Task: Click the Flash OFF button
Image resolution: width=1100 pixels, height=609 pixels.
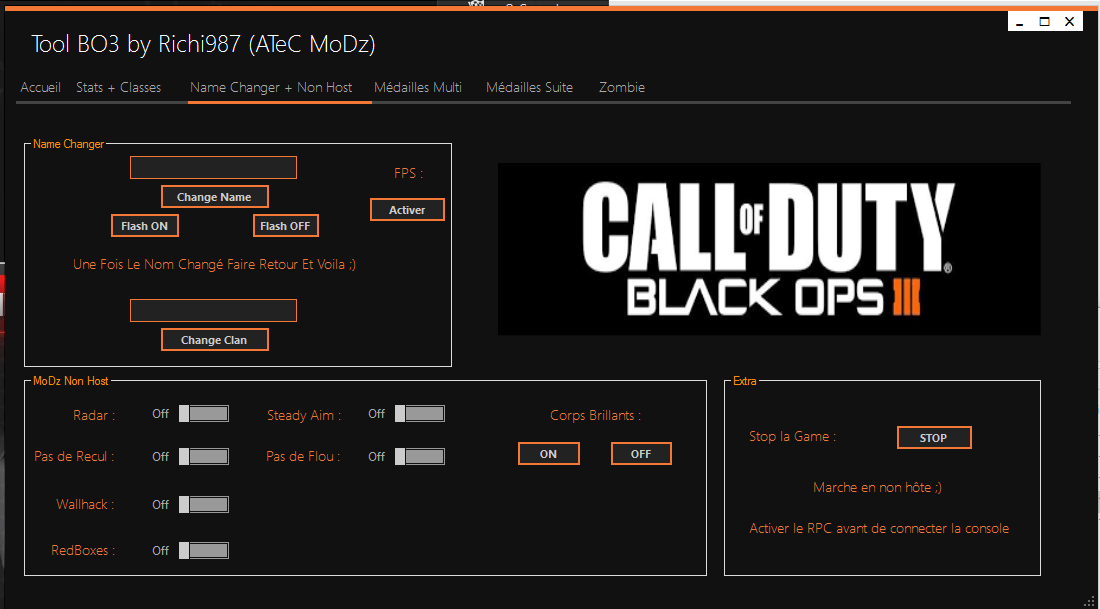Action: pyautogui.click(x=286, y=226)
